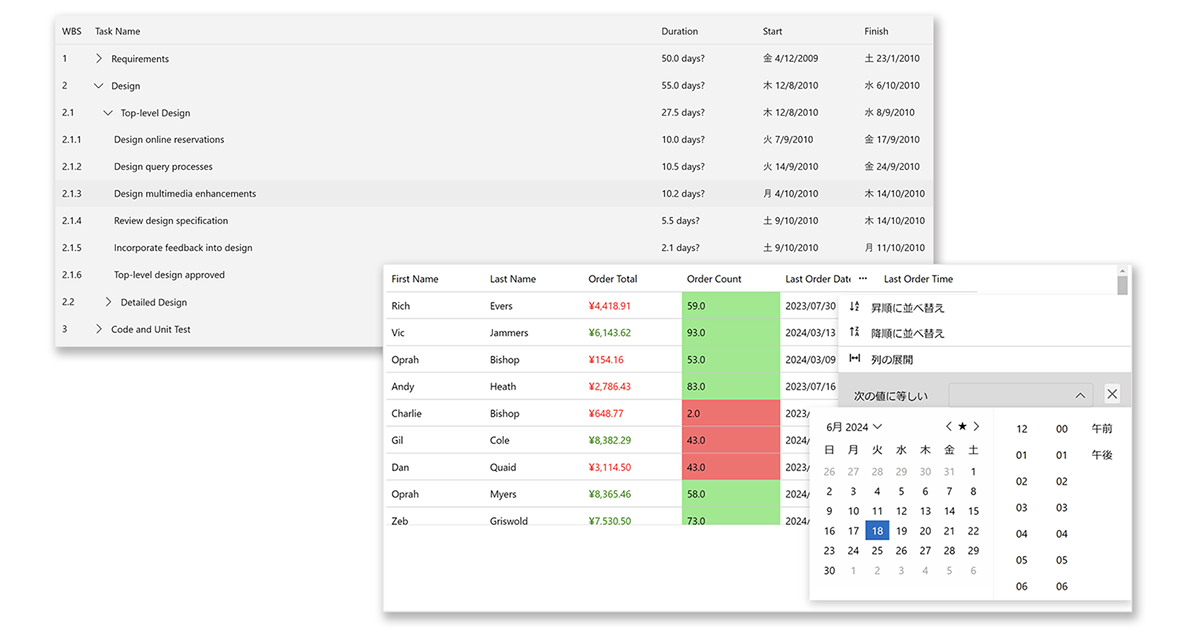
Task: Go to the previous month in the calendar
Action: (948, 427)
